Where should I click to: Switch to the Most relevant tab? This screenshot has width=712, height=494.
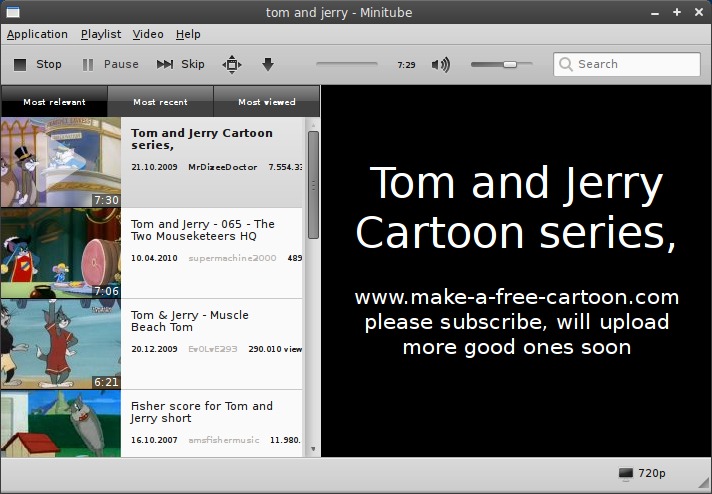coord(54,102)
